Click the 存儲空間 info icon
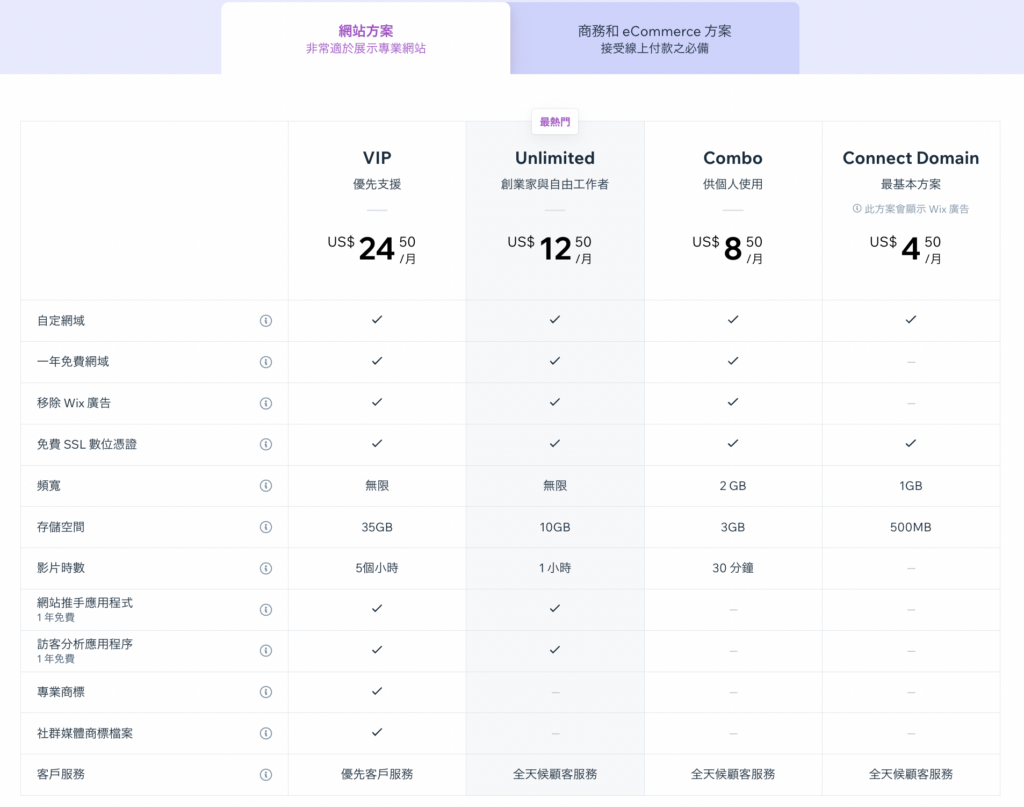 coord(266,527)
